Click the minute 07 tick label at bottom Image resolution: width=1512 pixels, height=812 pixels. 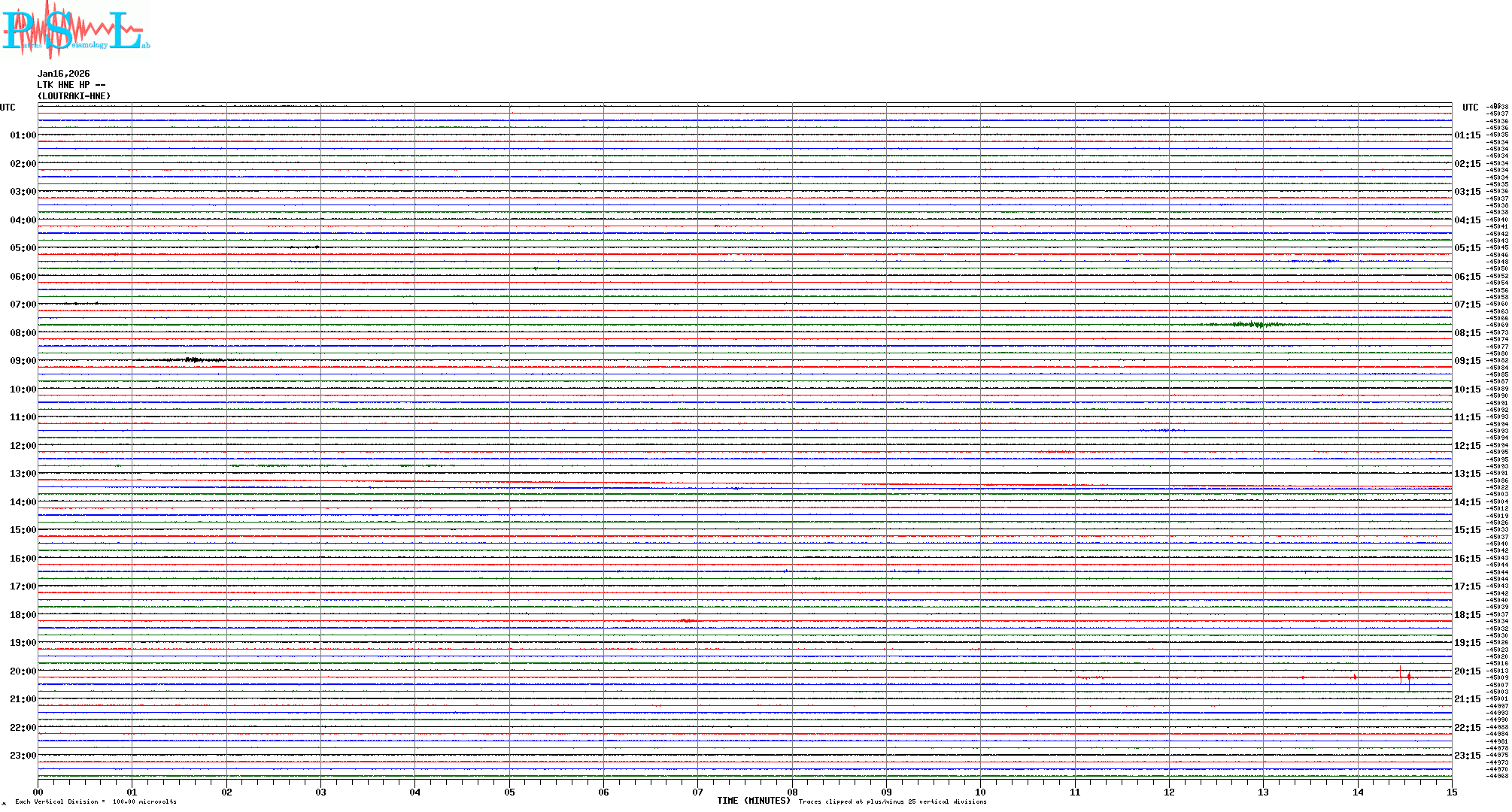click(698, 792)
